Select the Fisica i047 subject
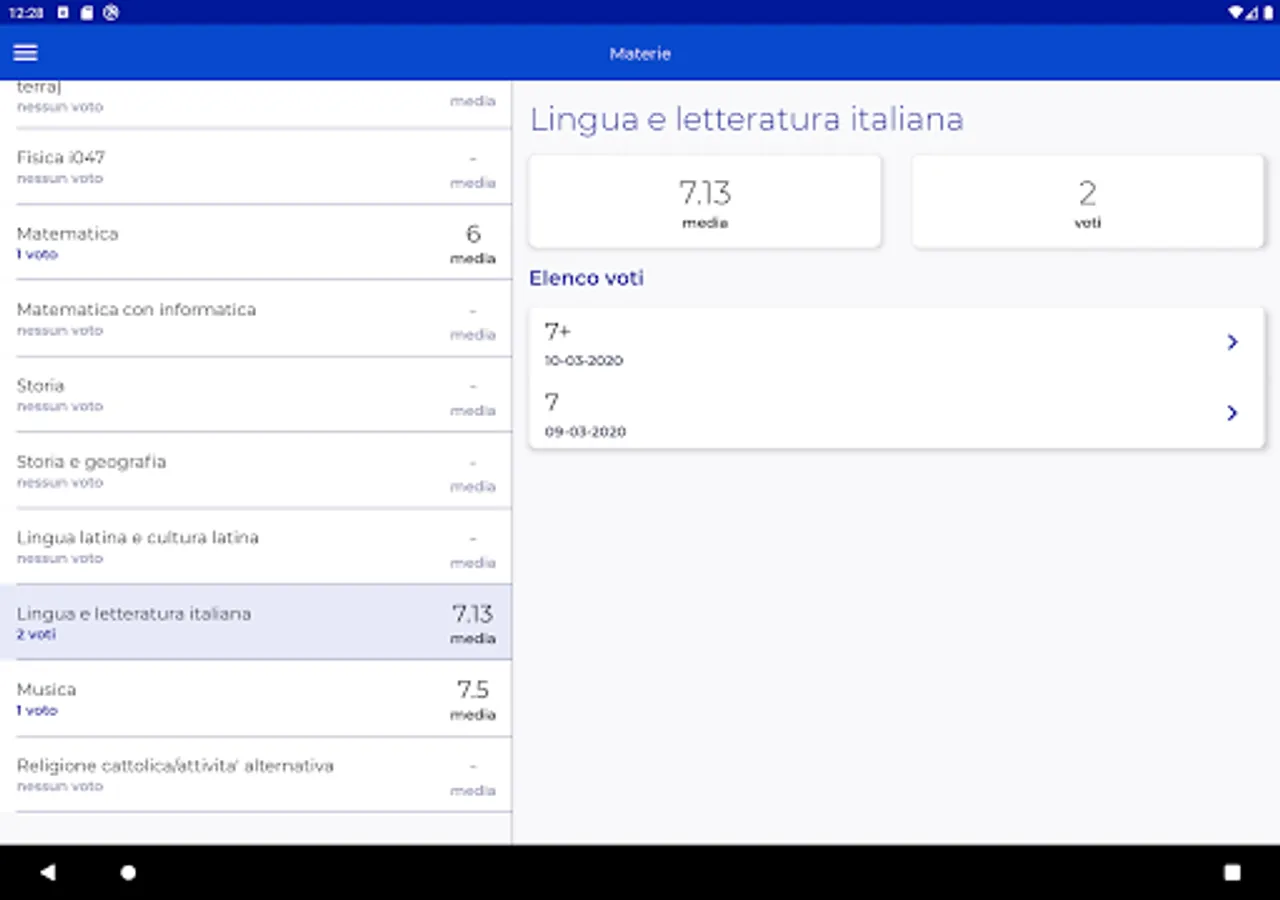 [255, 167]
